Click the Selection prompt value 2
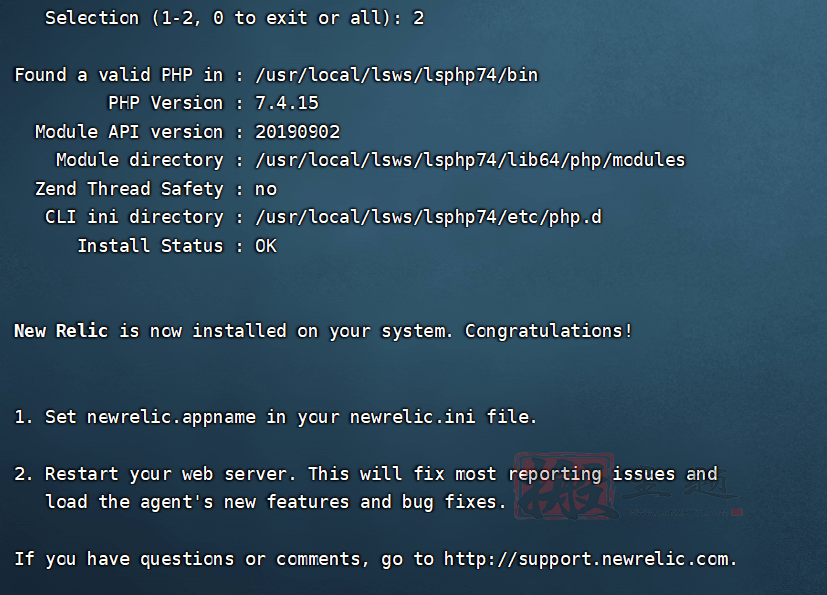The image size is (827, 595). 418,18
